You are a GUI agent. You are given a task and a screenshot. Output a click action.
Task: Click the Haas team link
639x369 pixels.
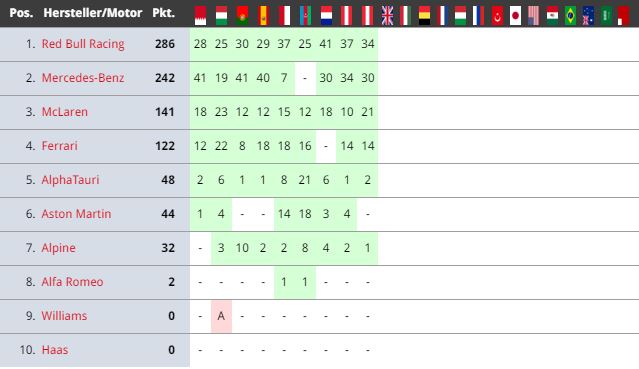point(55,350)
